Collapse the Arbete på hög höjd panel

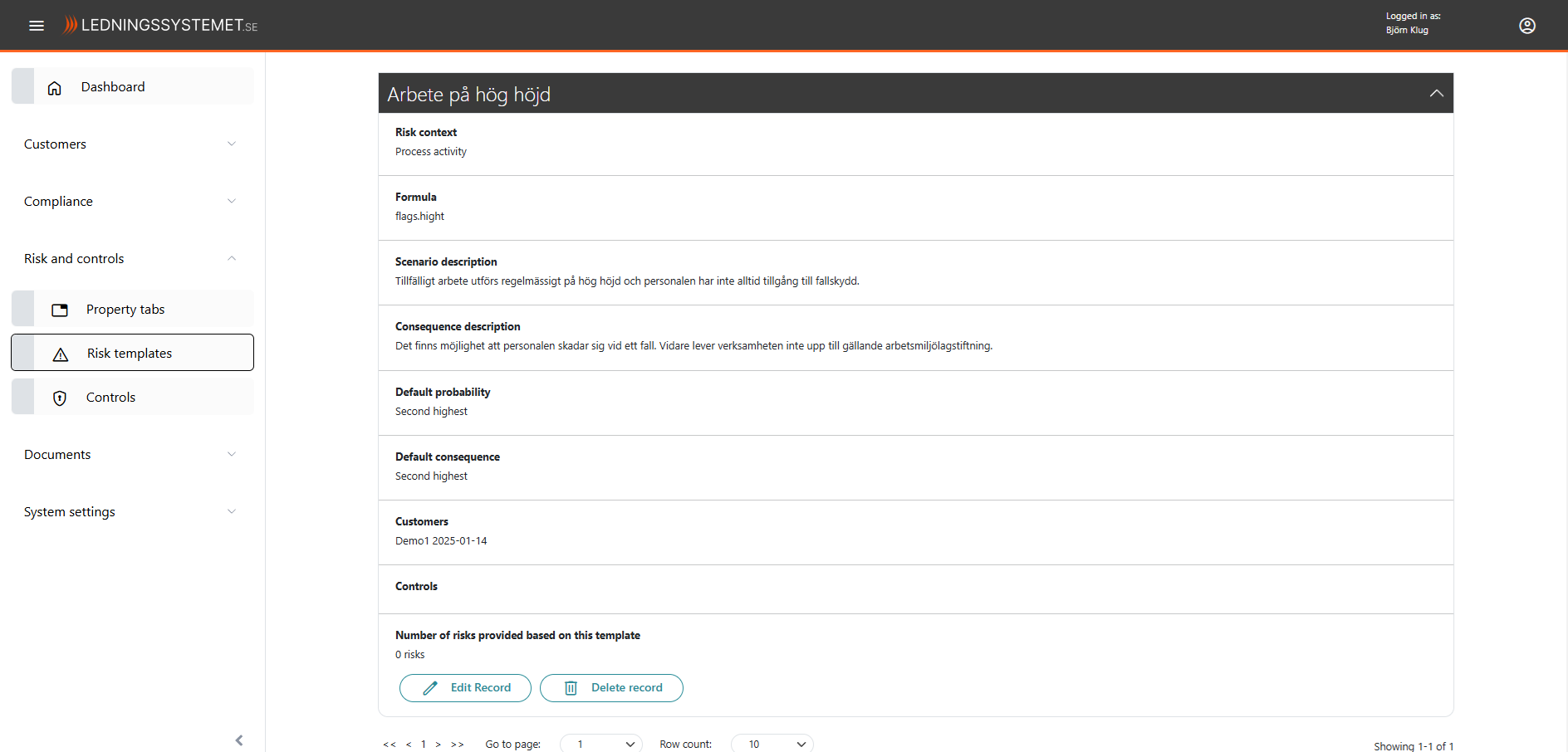(1436, 94)
